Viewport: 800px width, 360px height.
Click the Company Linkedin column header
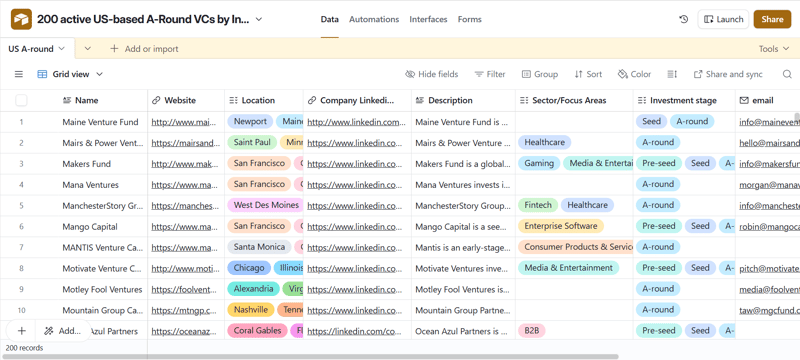[x=357, y=100]
